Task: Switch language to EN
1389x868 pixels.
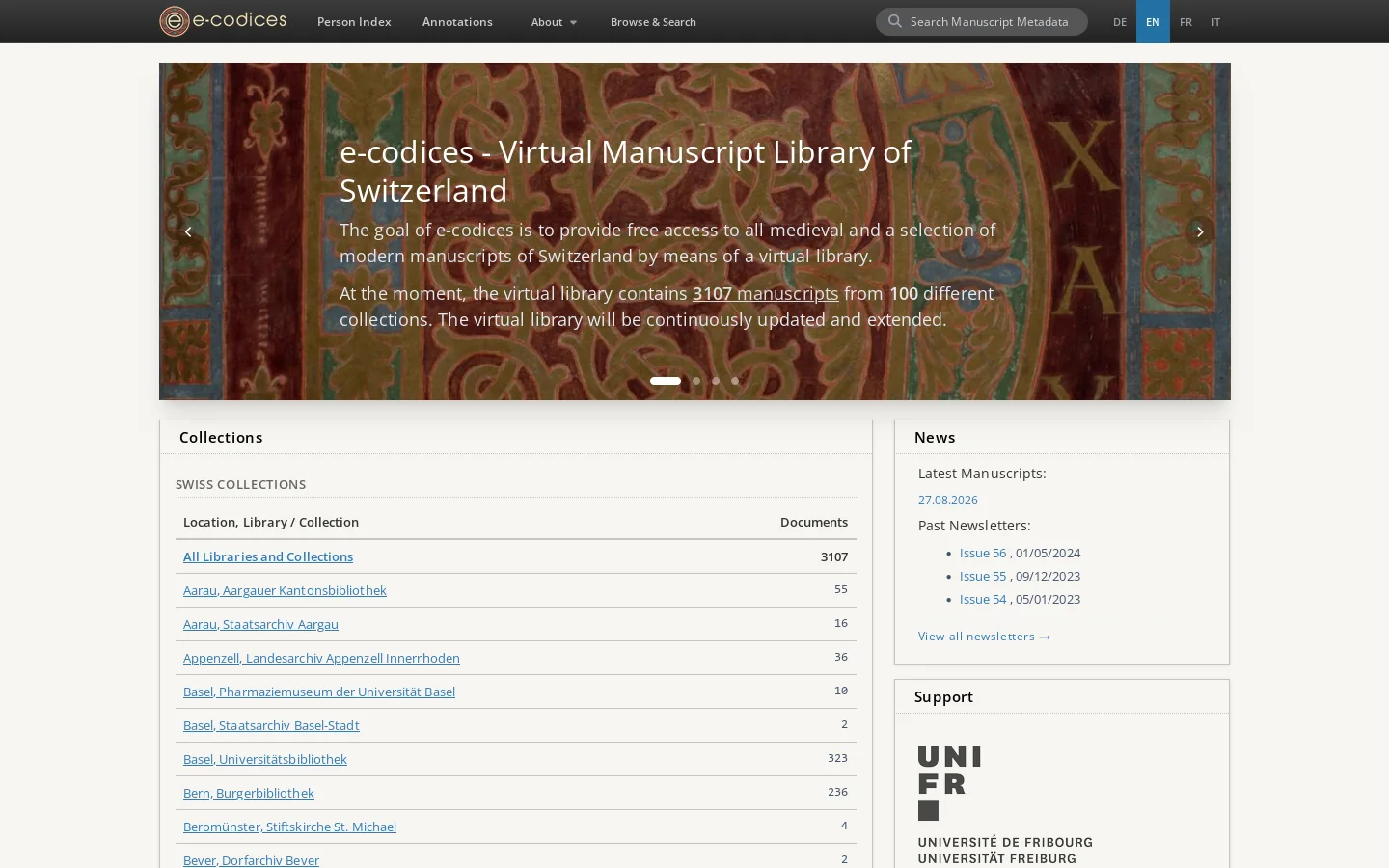Action: (x=1153, y=21)
